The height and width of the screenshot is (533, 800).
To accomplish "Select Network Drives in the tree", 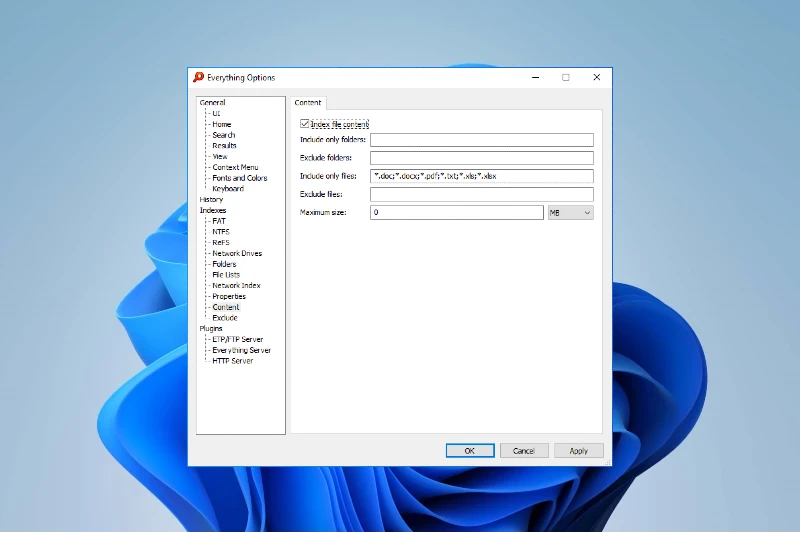I will 237,253.
